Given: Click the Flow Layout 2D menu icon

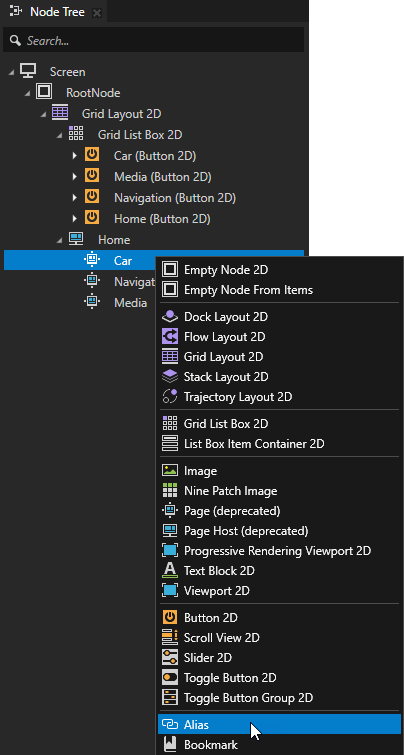Looking at the screenshot, I should point(170,336).
